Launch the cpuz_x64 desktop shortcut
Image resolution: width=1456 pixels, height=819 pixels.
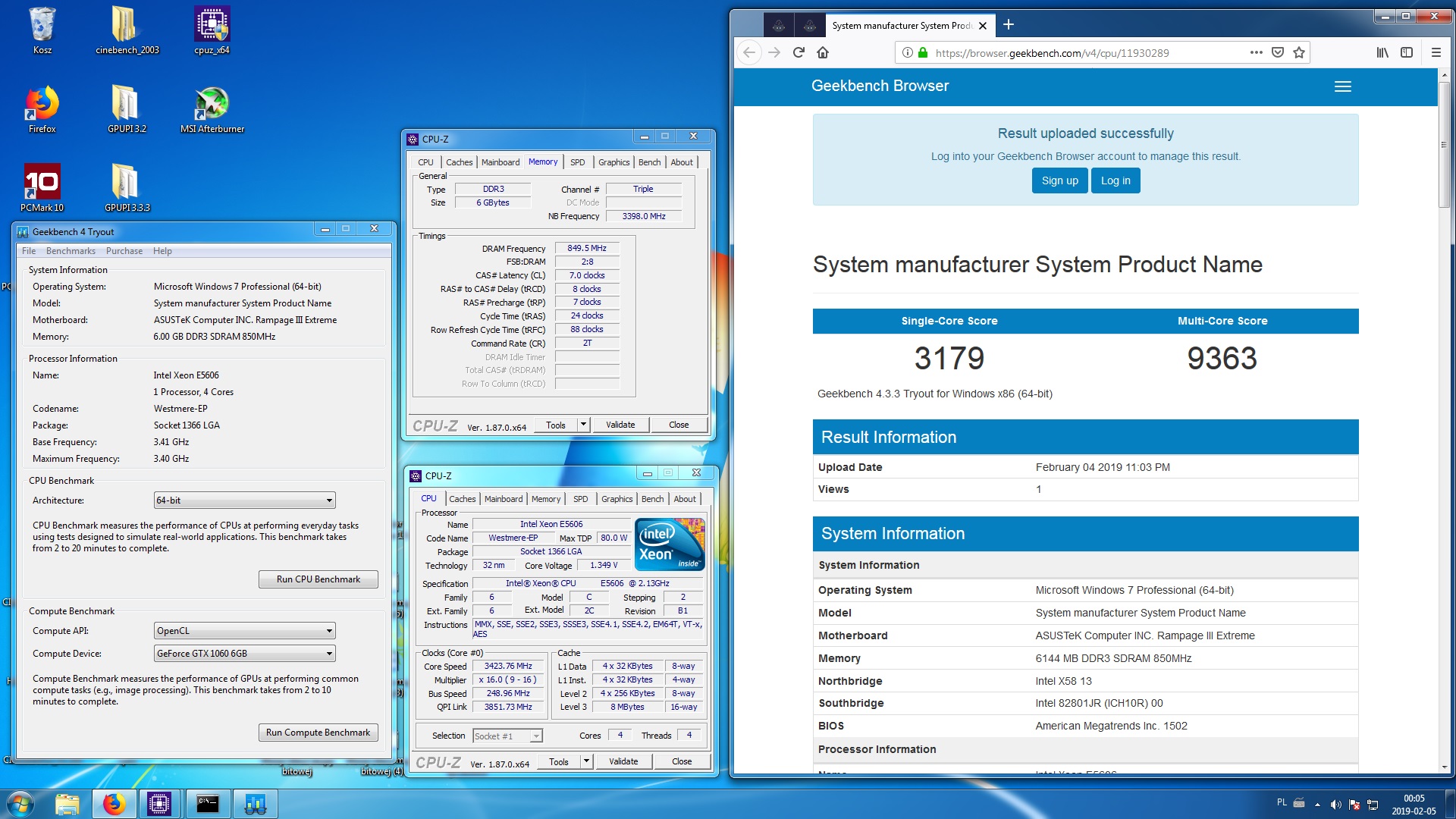tap(212, 30)
